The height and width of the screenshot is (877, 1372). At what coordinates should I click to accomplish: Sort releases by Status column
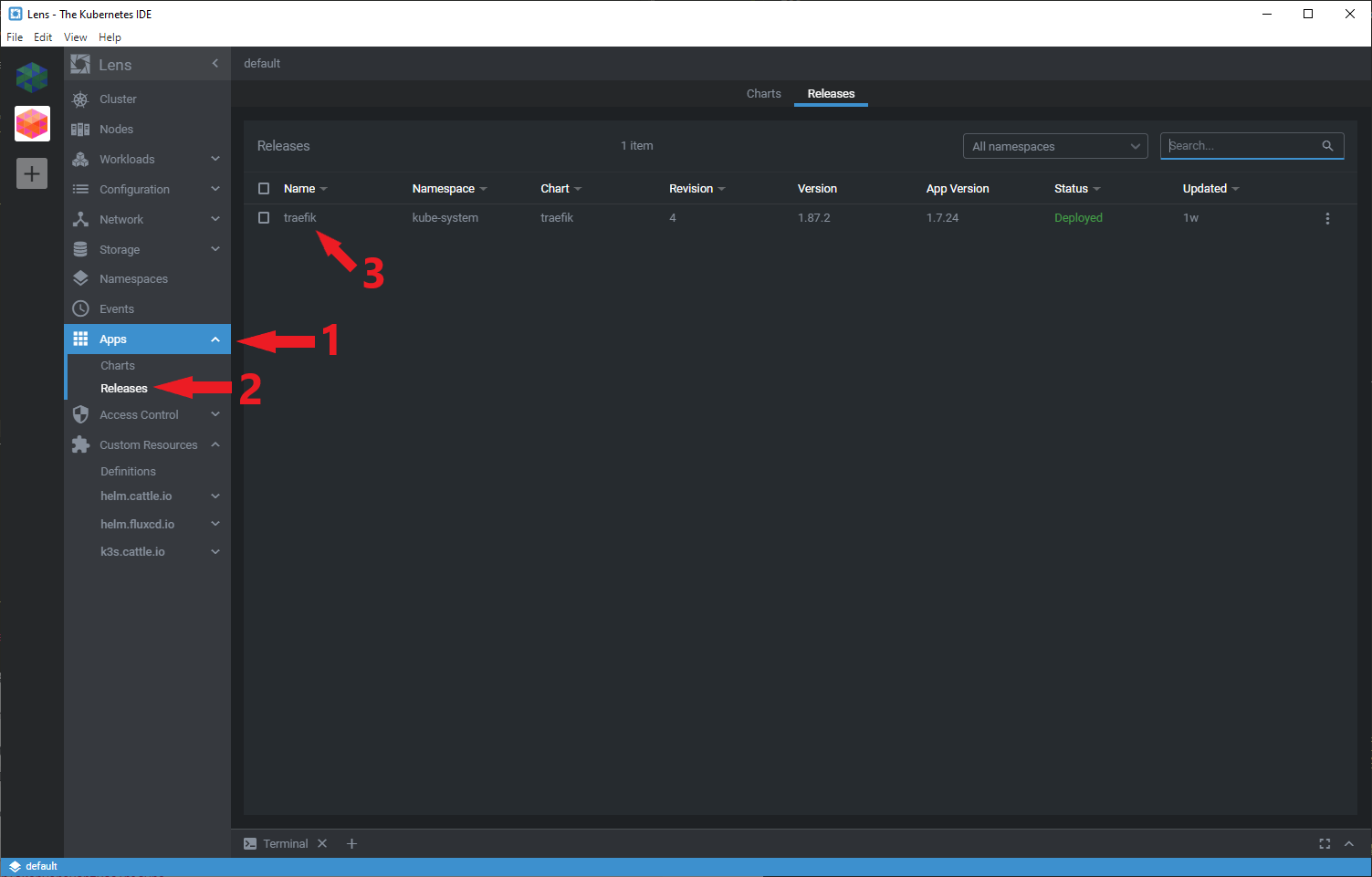point(1077,189)
